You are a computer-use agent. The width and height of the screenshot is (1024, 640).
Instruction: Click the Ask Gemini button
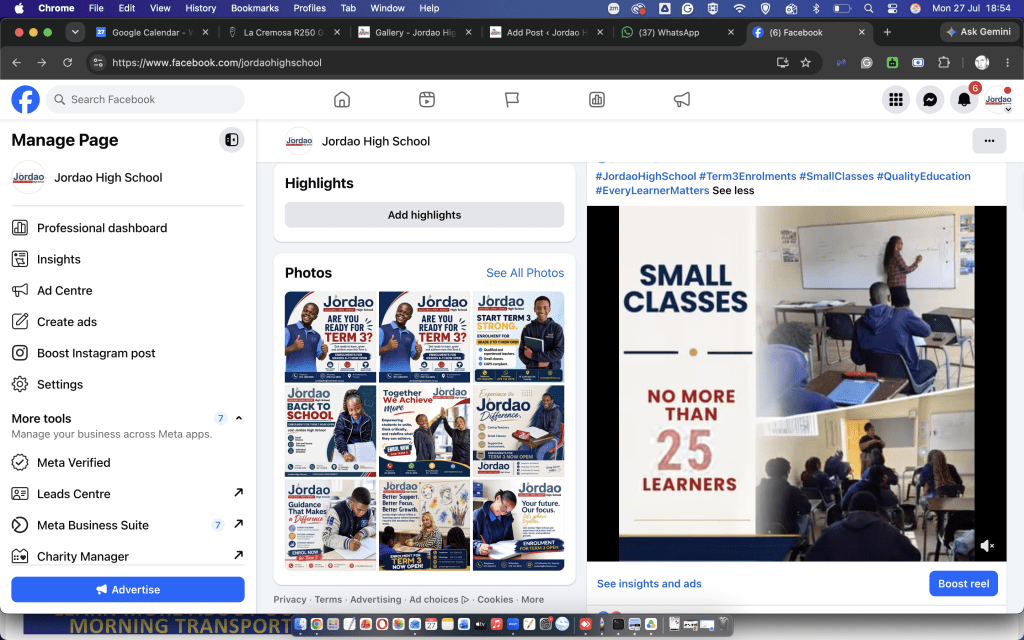pyautogui.click(x=978, y=32)
